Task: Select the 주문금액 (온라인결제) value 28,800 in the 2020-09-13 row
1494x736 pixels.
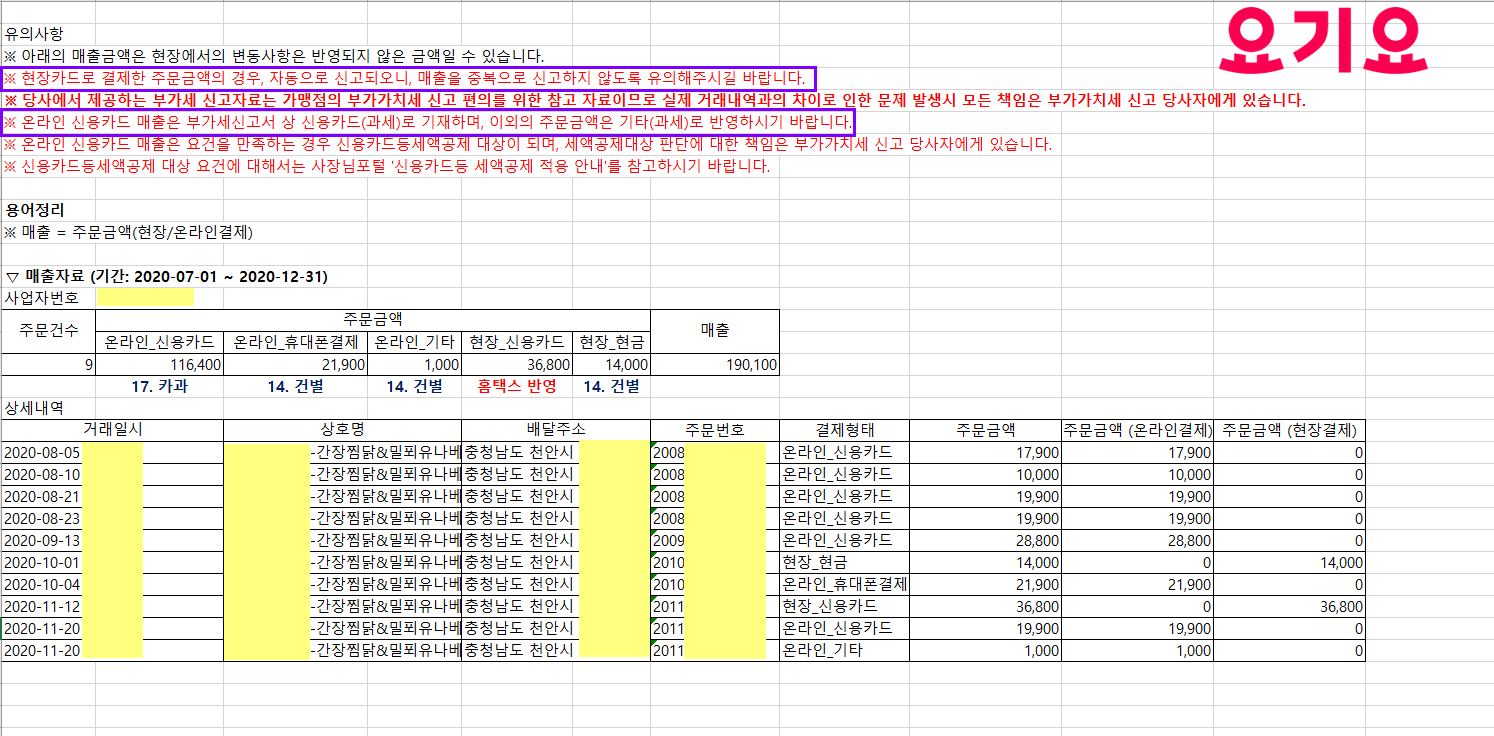Action: tap(1138, 540)
